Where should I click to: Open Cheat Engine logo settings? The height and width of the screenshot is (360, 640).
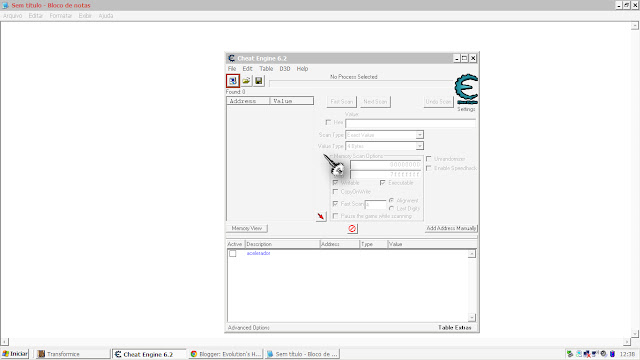tap(466, 89)
